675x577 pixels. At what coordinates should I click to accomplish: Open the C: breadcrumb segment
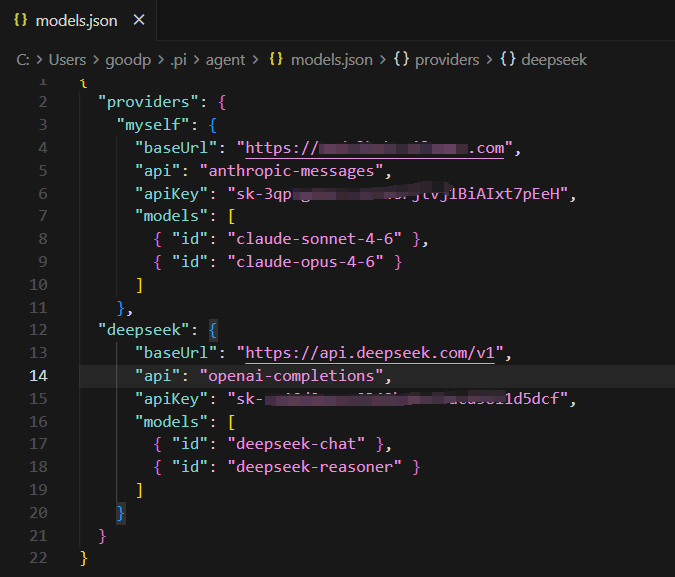(x=22, y=60)
